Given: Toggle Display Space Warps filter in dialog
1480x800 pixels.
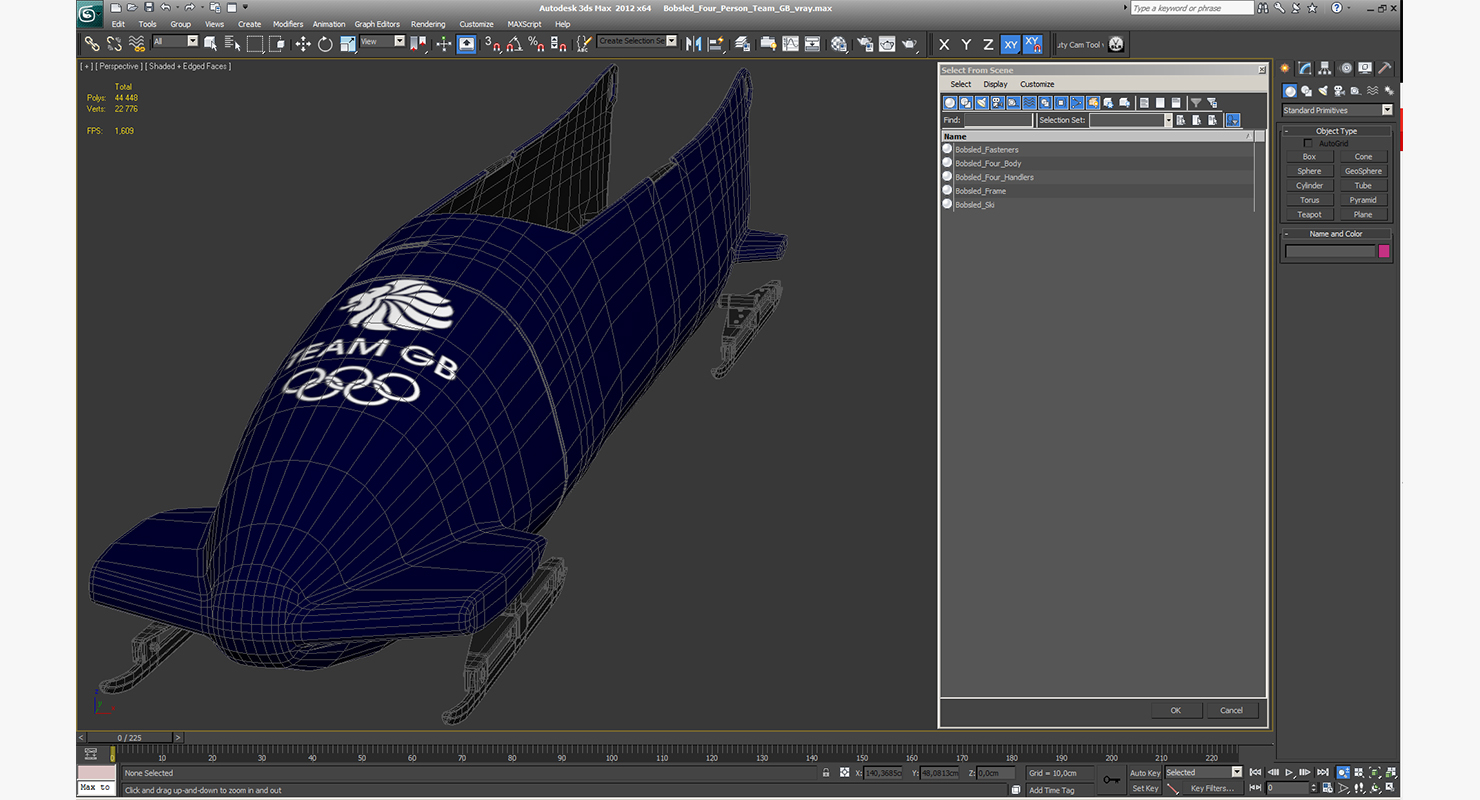Looking at the screenshot, I should (x=1030, y=102).
